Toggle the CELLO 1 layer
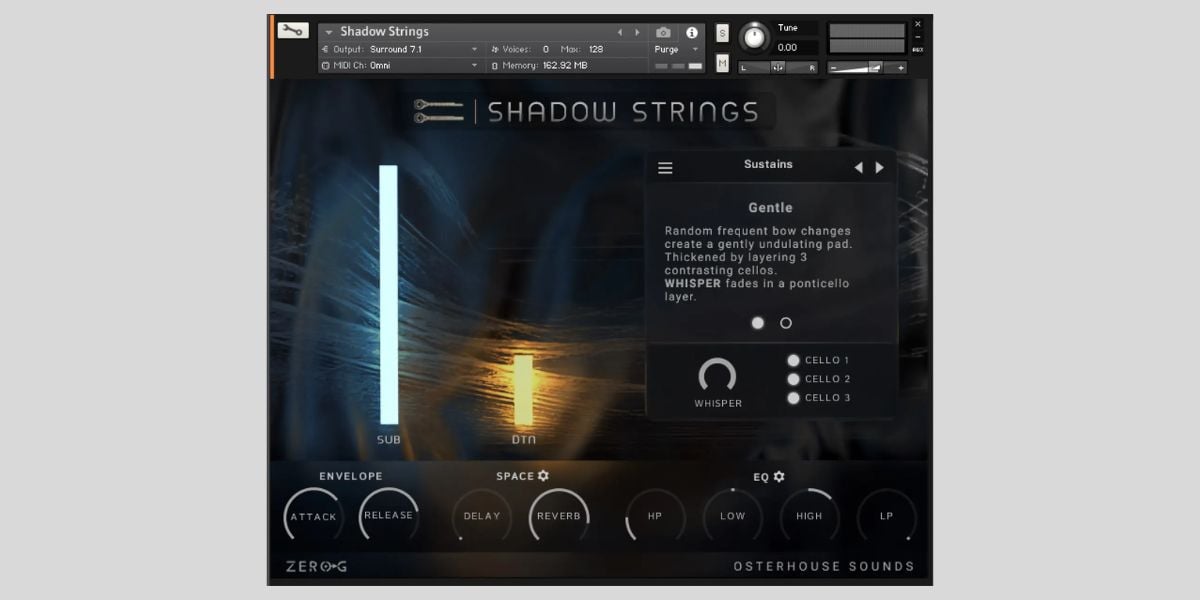The image size is (1200, 600). (794, 361)
